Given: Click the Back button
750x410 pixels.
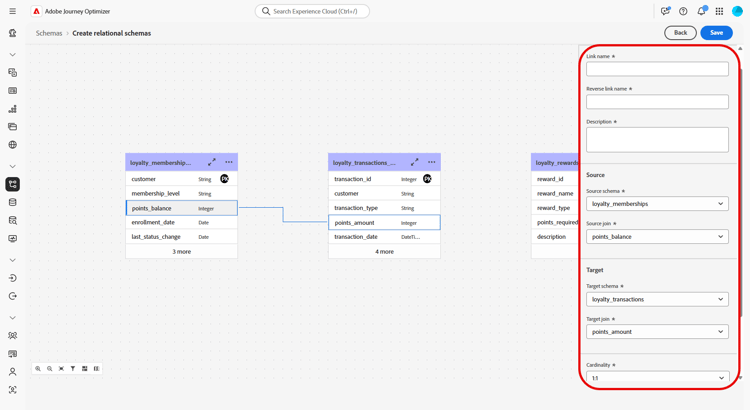Looking at the screenshot, I should tap(680, 33).
